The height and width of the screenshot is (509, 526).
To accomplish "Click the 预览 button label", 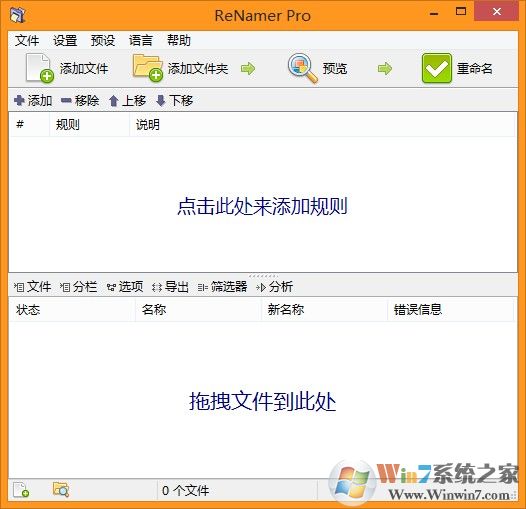I will pyautogui.click(x=335, y=68).
